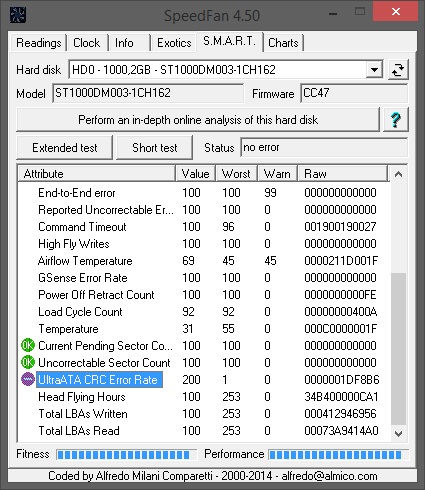Screen dimensions: 425x490
Task: Open the Info tab
Action: [x=129, y=43]
